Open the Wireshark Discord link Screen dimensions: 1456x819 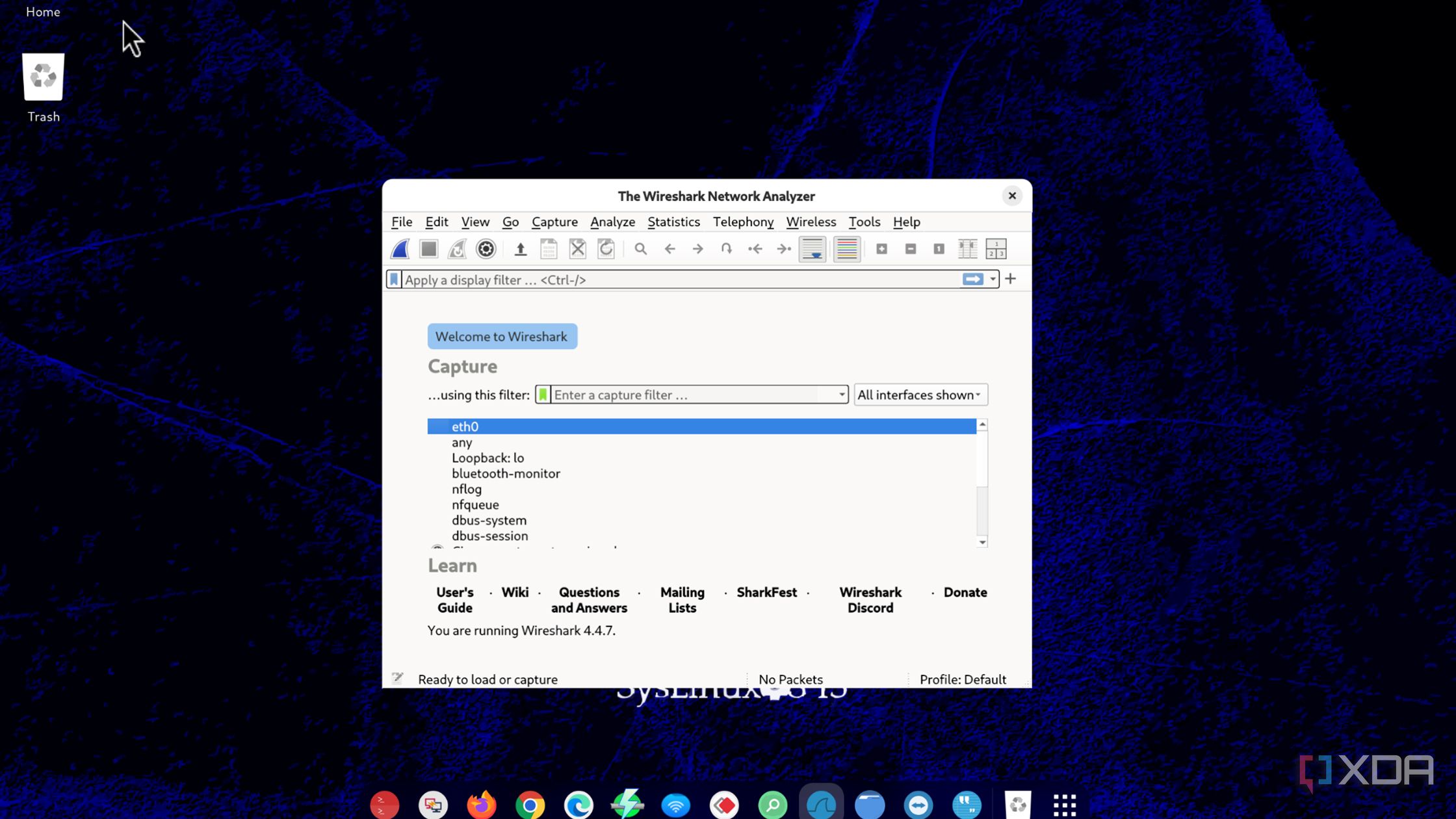tap(870, 600)
